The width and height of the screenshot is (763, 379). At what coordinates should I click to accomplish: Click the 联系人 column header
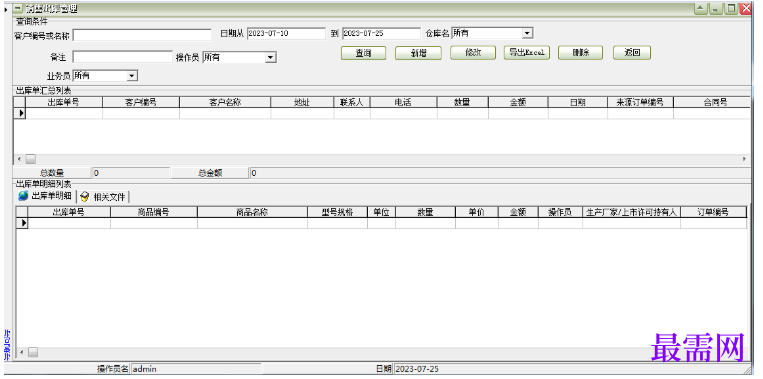[352, 102]
